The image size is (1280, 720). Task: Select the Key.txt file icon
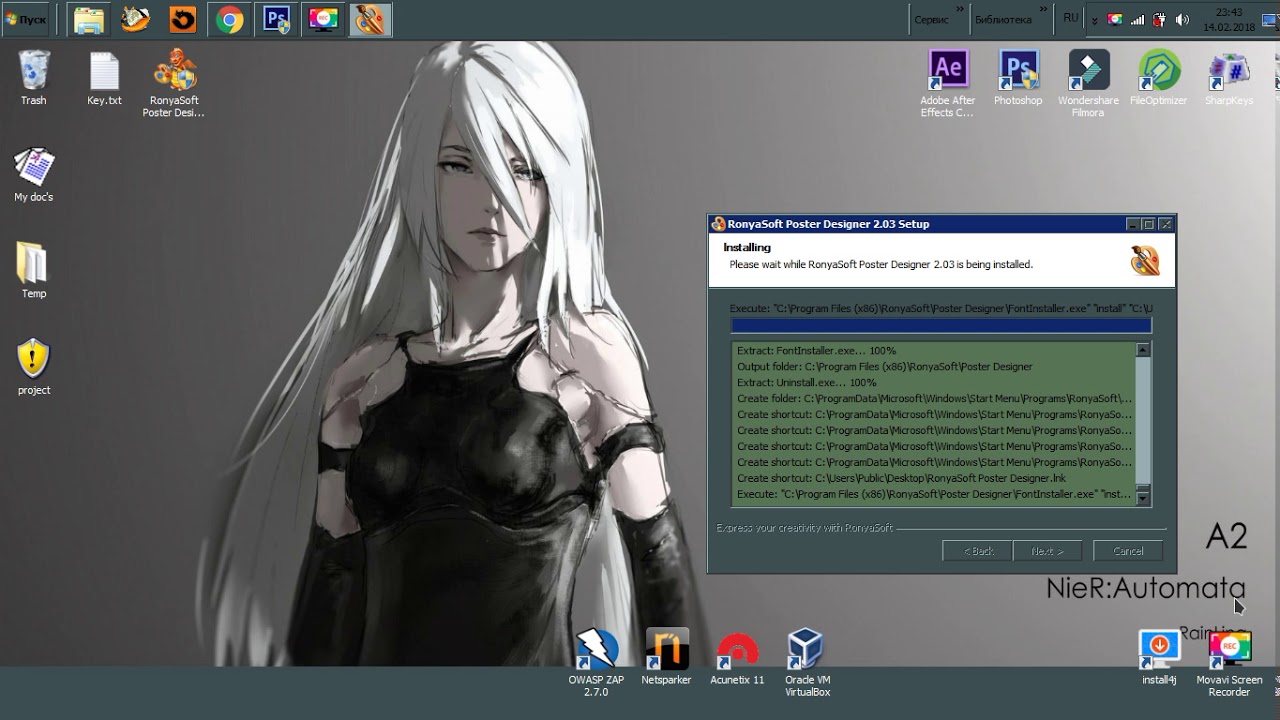point(104,78)
